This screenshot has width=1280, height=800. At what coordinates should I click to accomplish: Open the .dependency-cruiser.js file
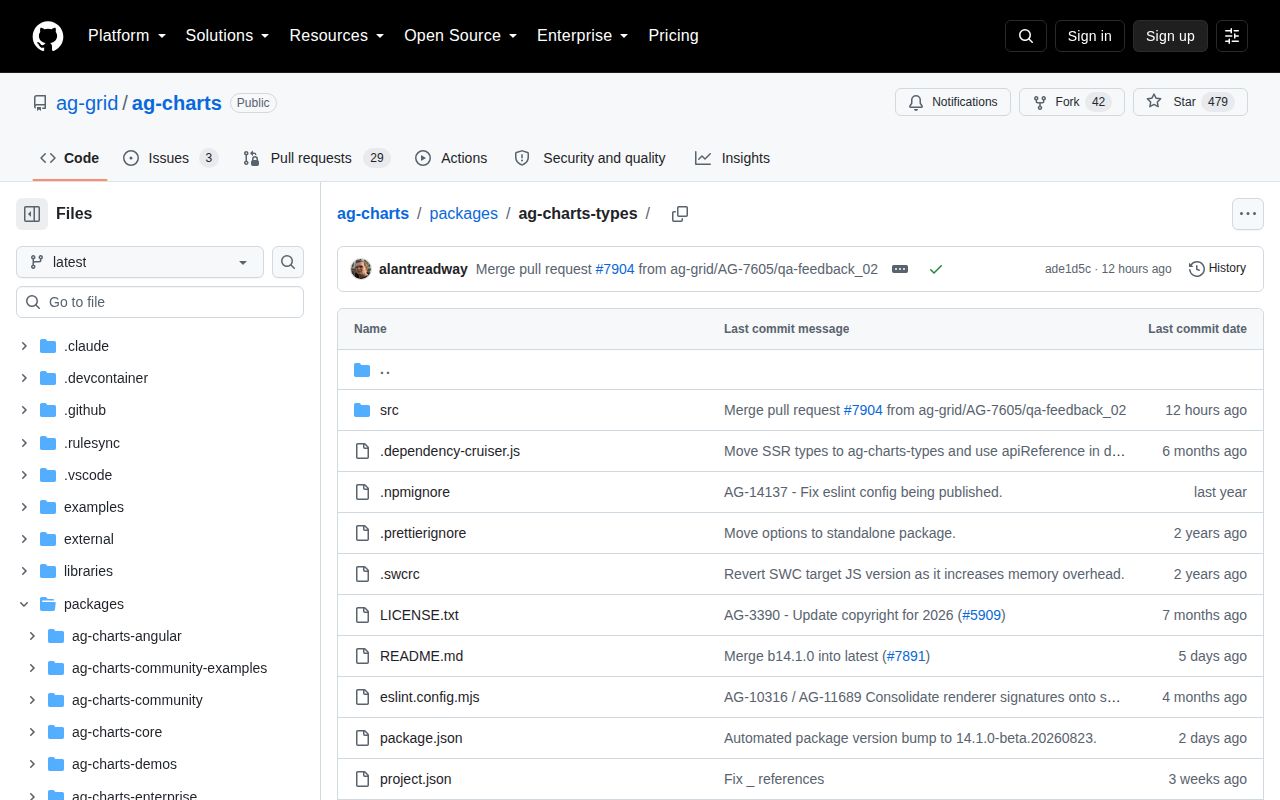tap(450, 451)
